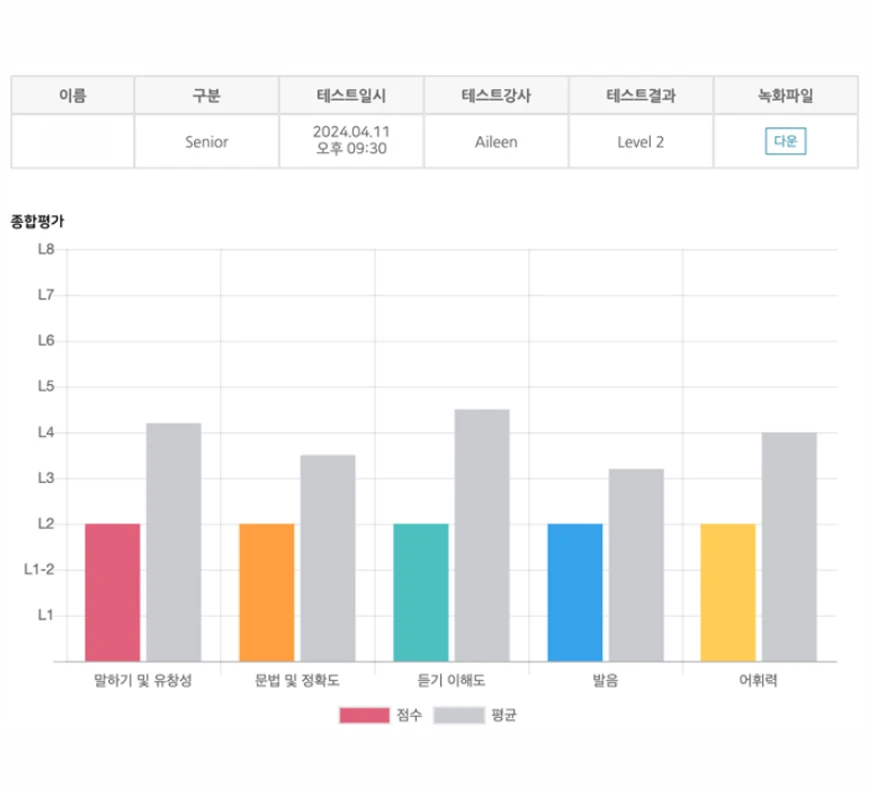Click the teal 듣기 이해도 score bar

point(421,592)
